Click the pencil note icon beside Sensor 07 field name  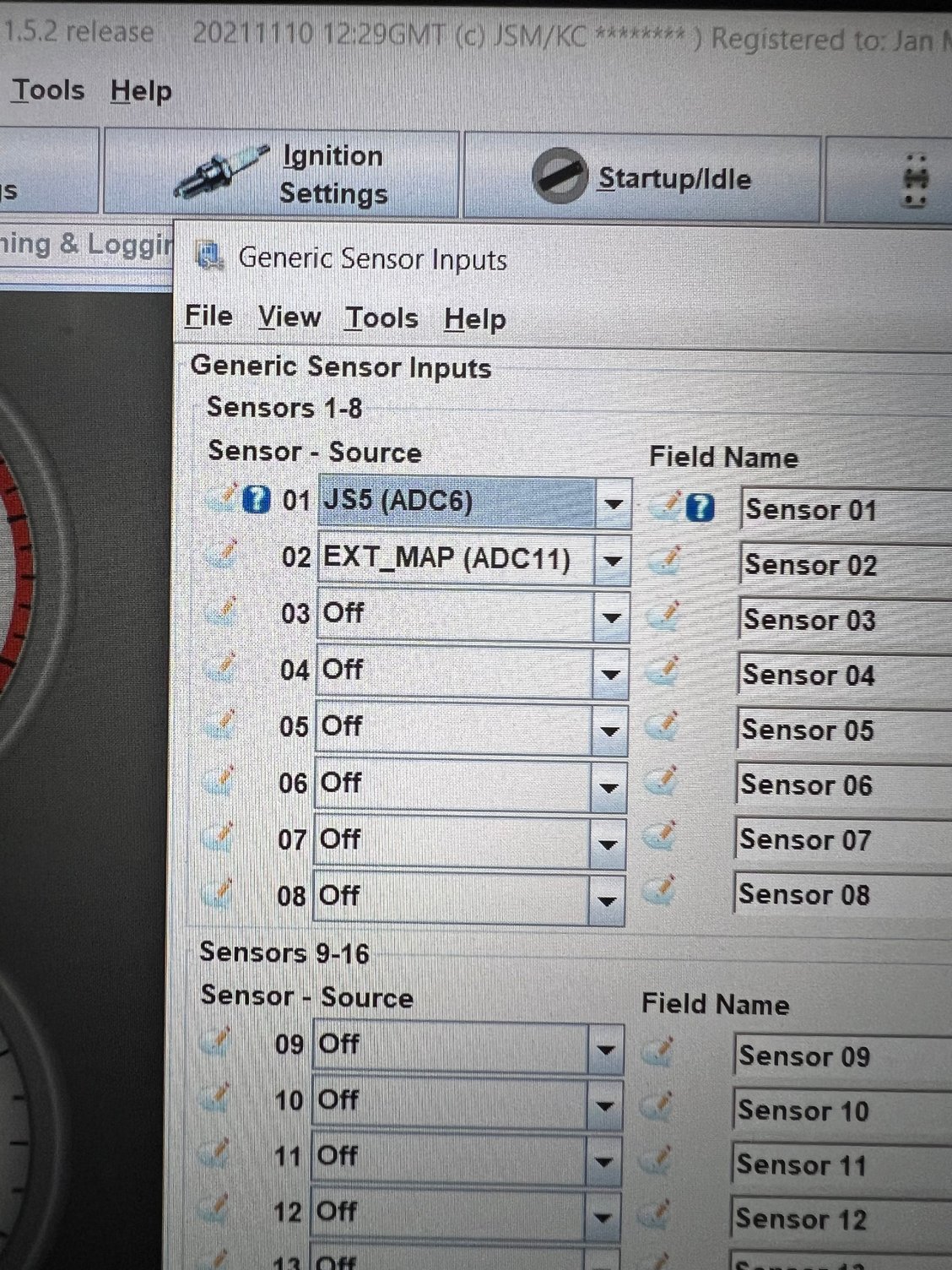tap(661, 838)
